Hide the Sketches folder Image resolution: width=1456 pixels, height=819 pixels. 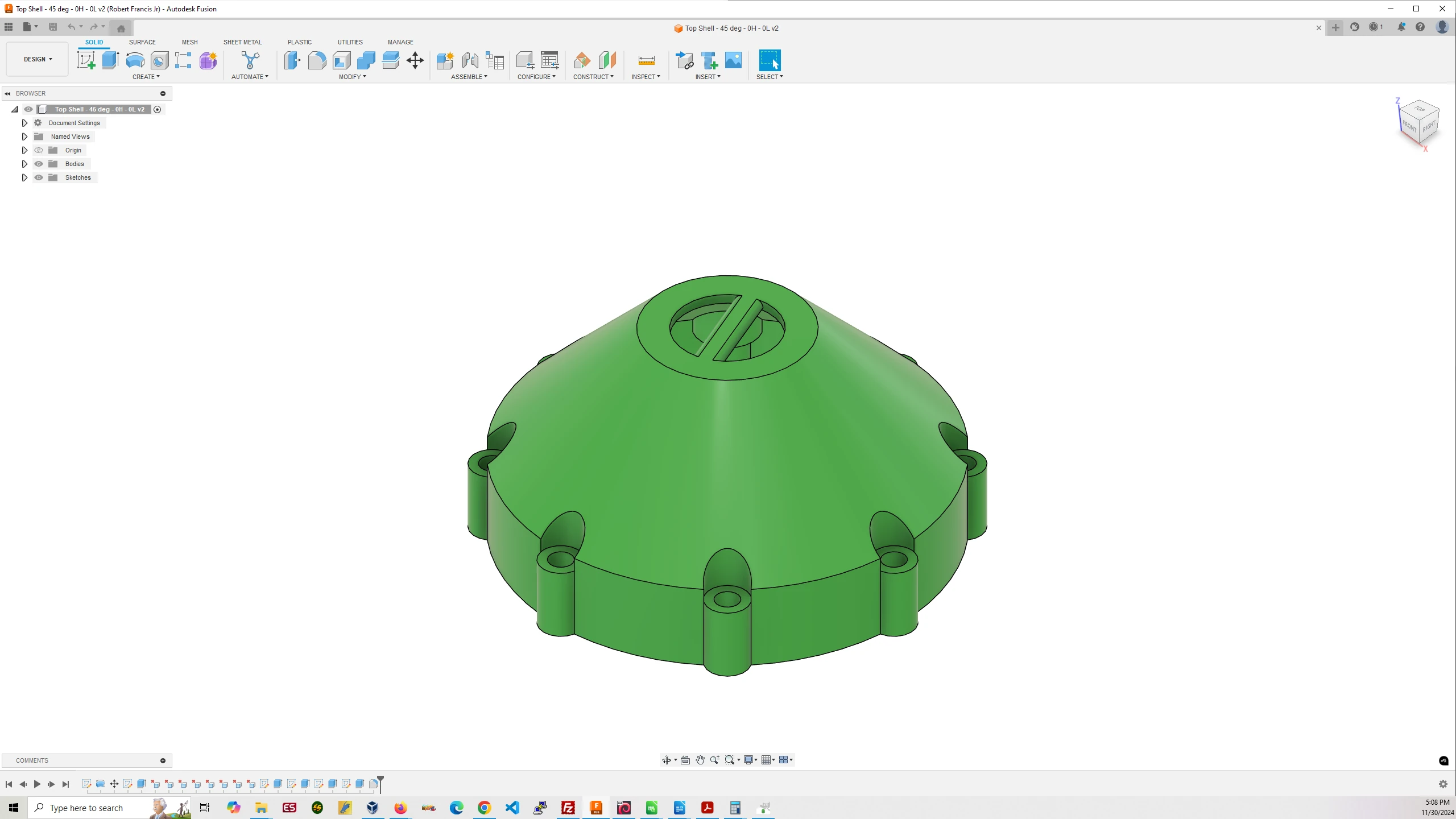click(39, 177)
